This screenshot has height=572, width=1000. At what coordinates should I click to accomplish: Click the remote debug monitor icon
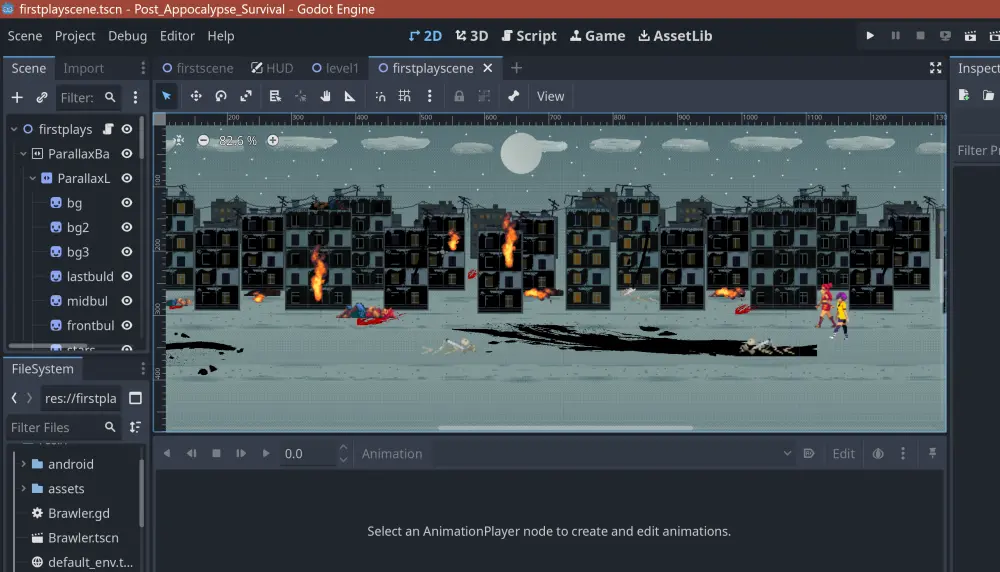[x=945, y=36]
